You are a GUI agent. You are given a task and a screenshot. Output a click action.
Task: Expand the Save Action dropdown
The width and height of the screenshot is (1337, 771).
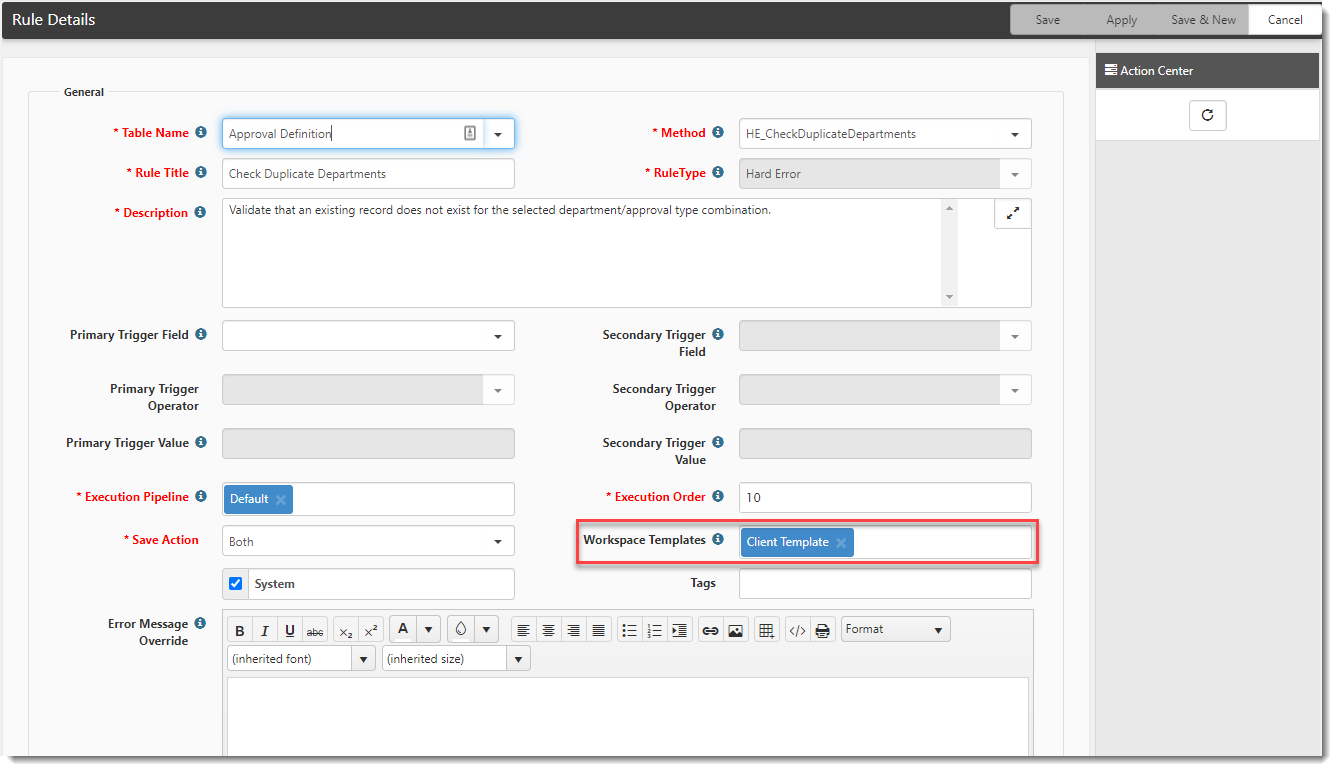coord(497,542)
